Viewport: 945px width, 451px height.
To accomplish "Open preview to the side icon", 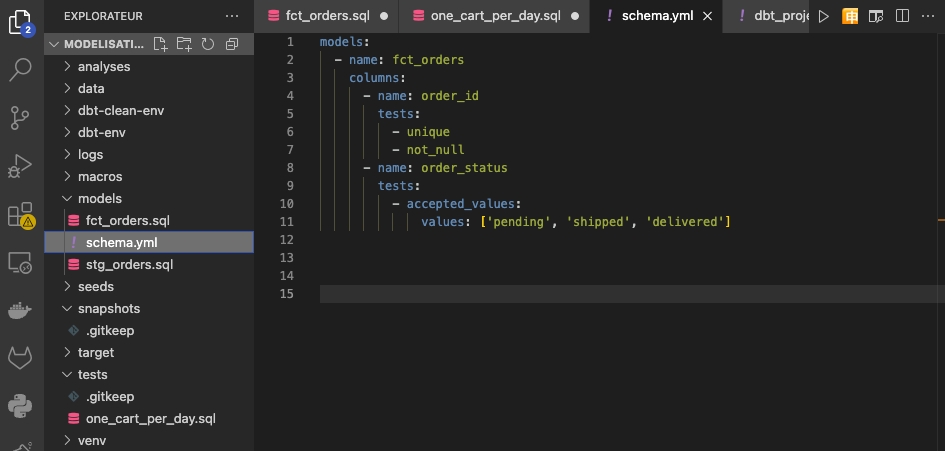I will point(876,16).
